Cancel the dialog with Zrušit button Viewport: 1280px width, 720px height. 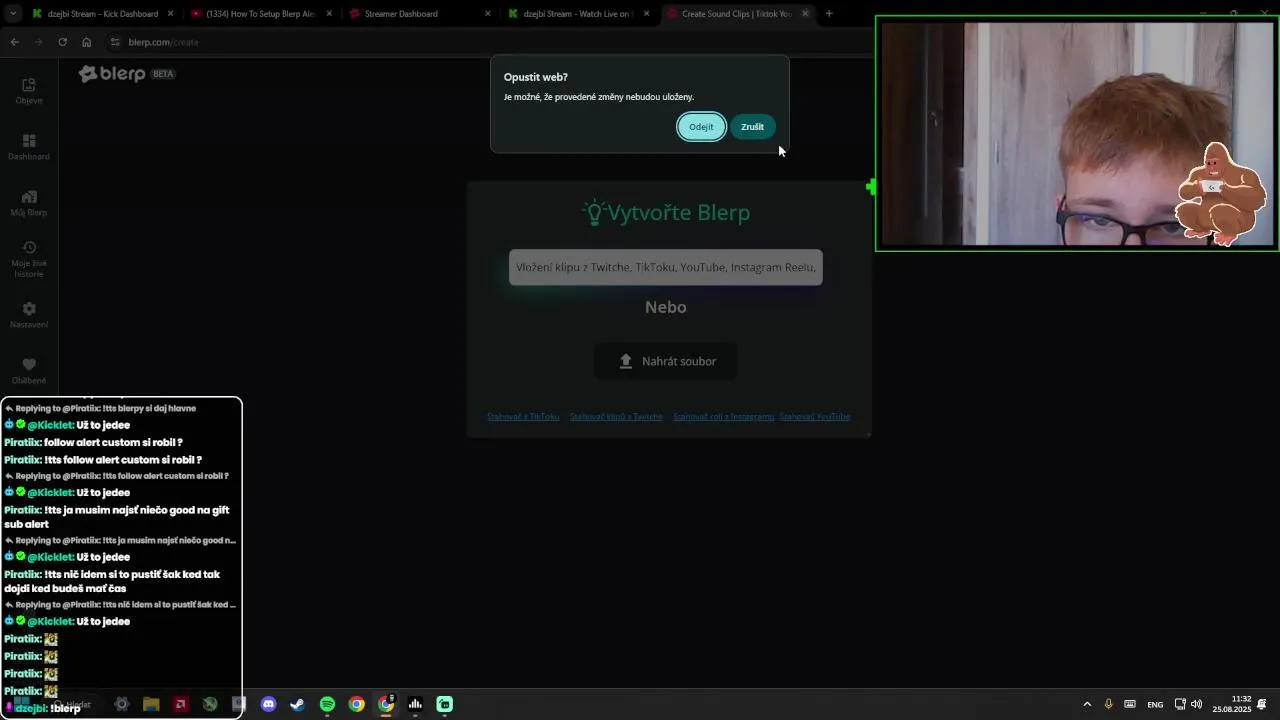click(x=752, y=127)
